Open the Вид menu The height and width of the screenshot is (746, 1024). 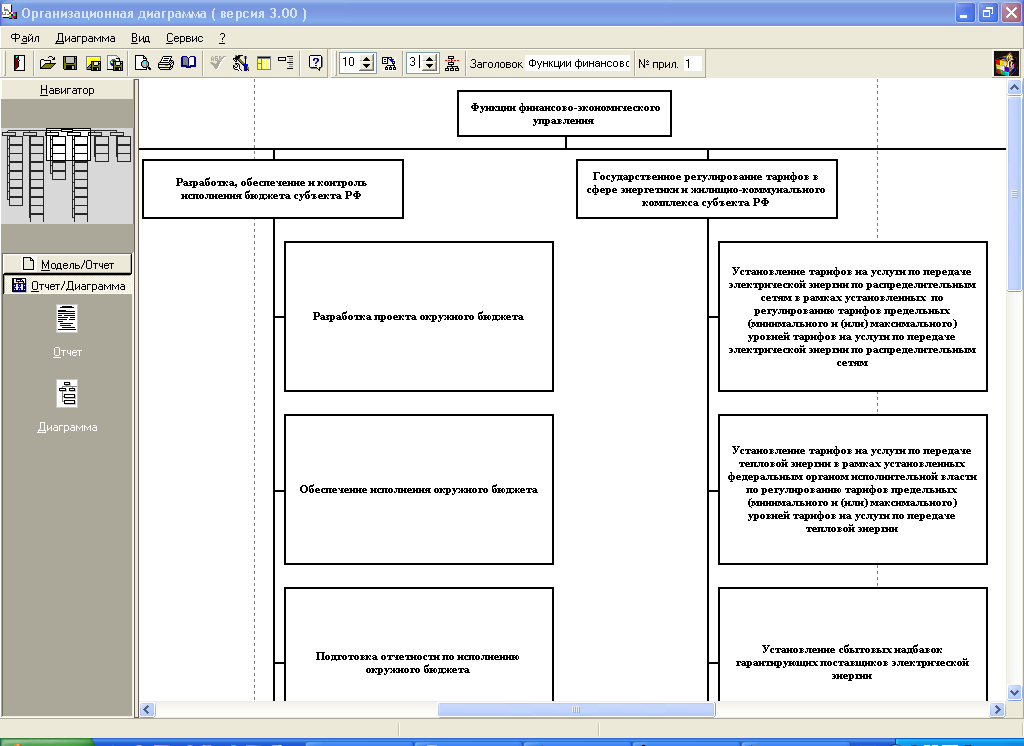[140, 38]
